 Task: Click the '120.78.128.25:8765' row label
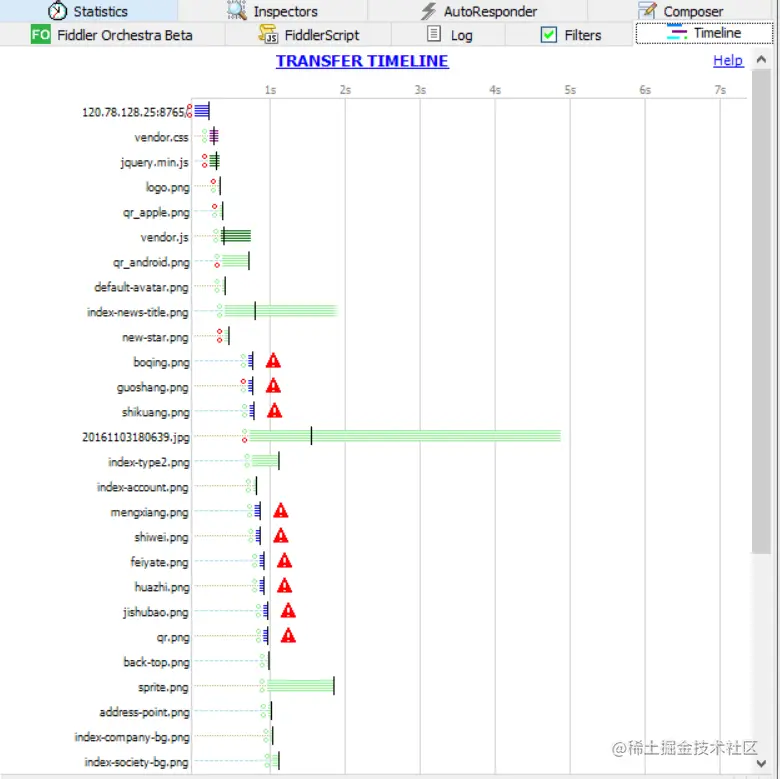click(134, 112)
